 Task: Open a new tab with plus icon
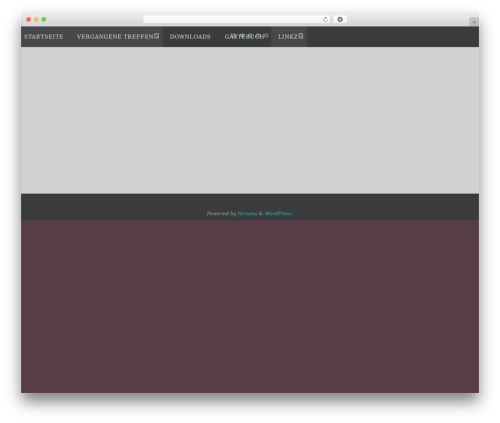[474, 22]
